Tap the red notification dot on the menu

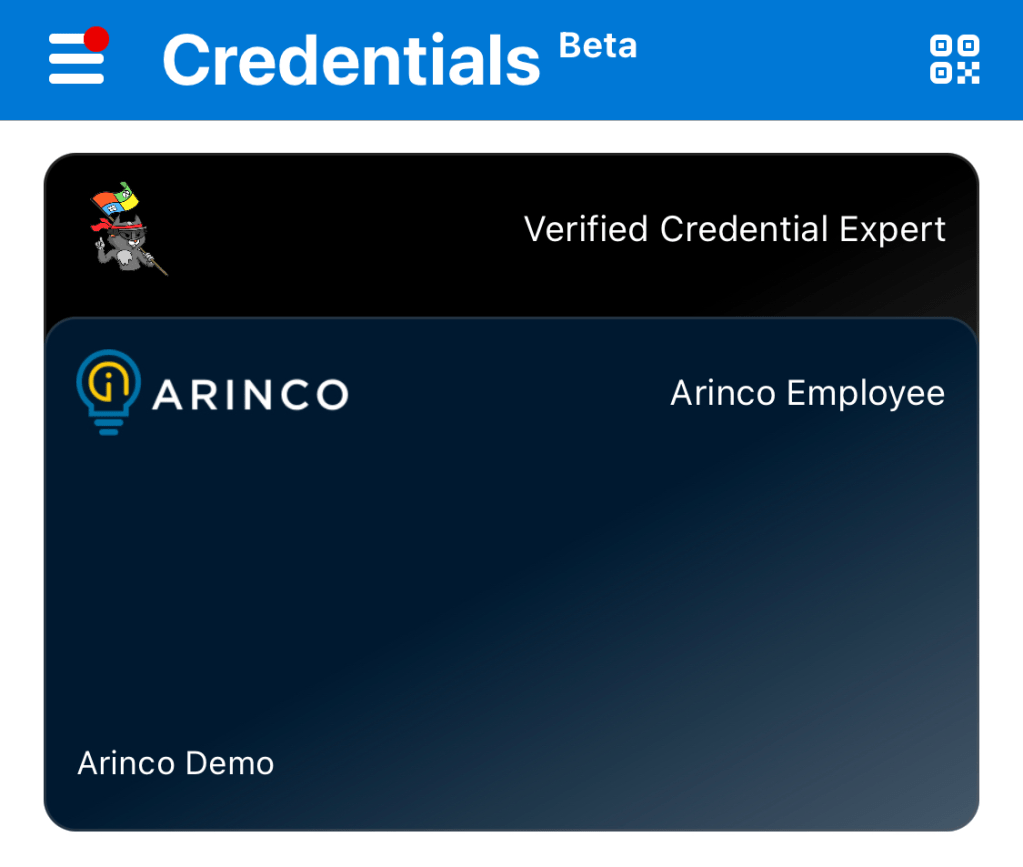coord(99,38)
